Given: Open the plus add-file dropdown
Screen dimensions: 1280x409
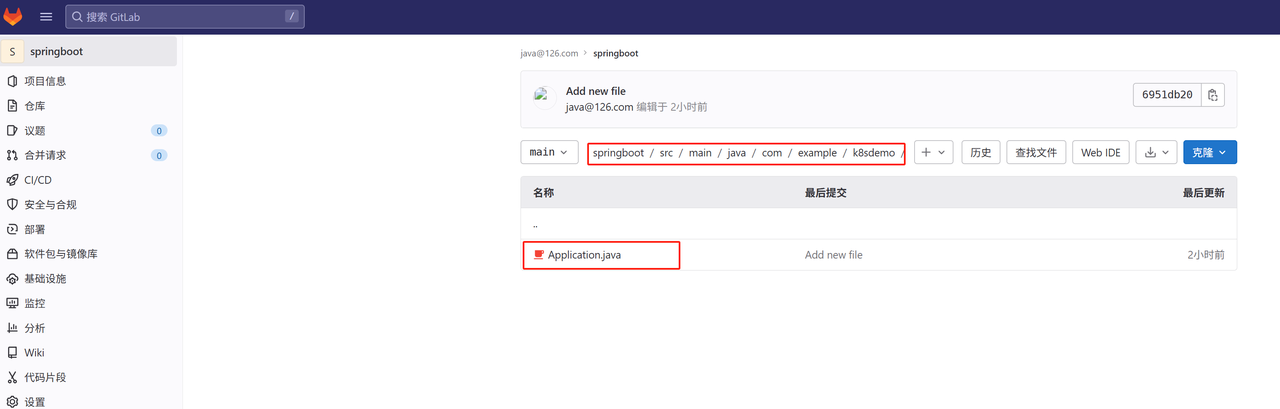Looking at the screenshot, I should coord(932,152).
